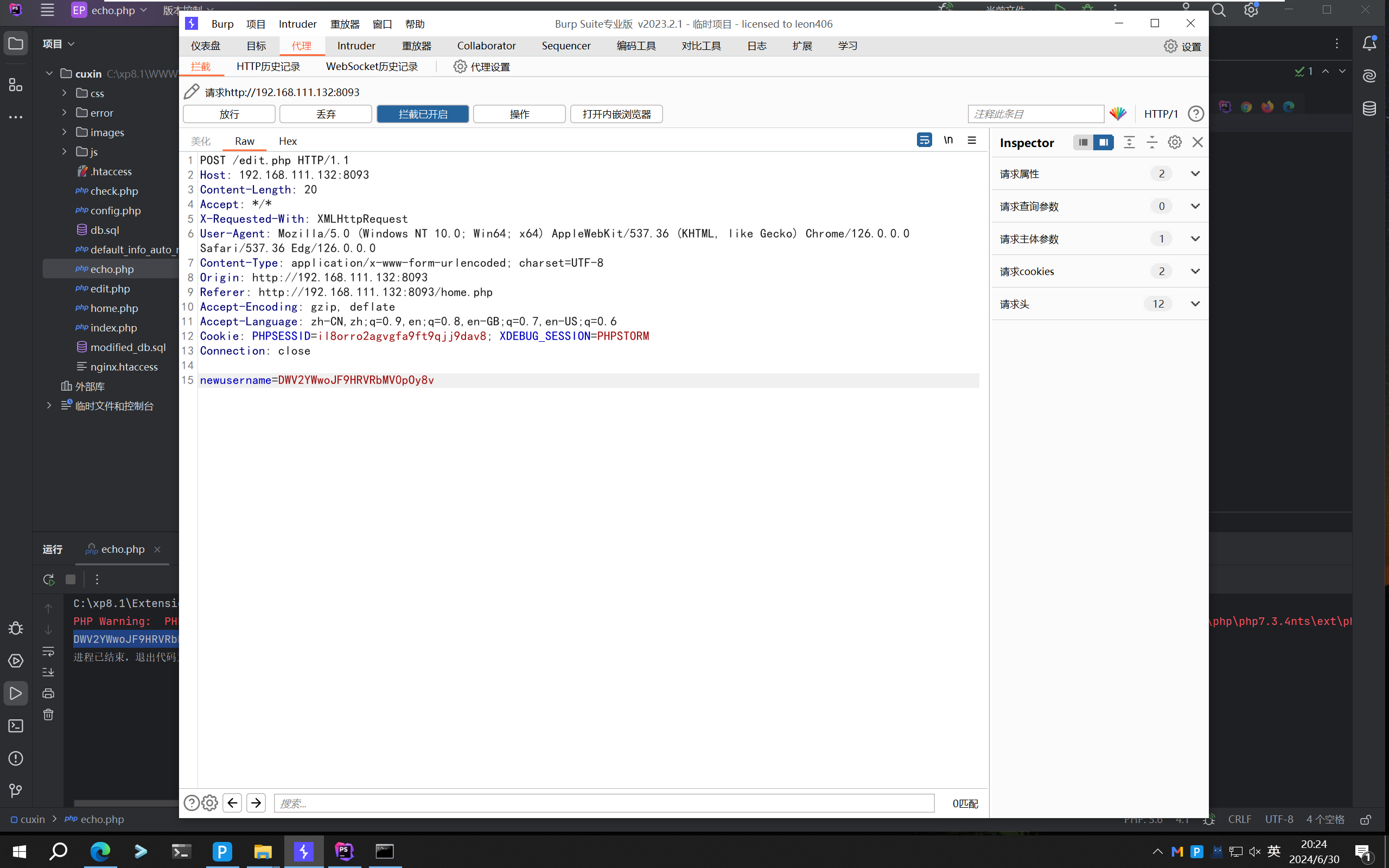Open 代理设置 proxy settings
1389x868 pixels.
[482, 67]
